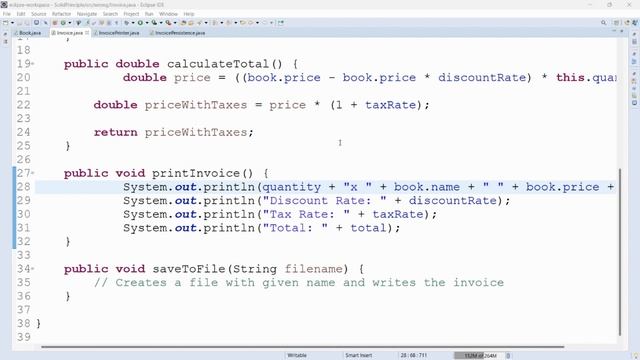Switch to the Book.java editor tab
The height and width of the screenshot is (360, 640).
point(27,33)
